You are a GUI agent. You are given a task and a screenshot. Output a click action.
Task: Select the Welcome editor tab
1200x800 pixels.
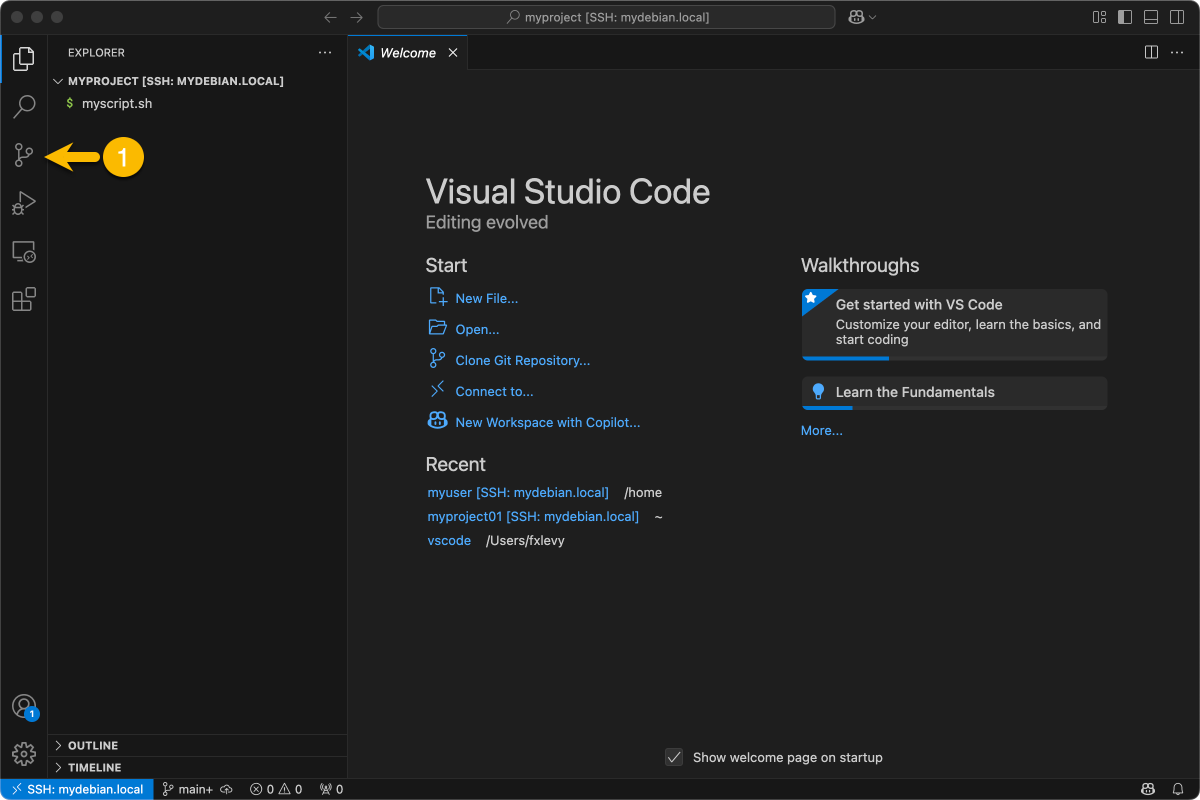[407, 53]
